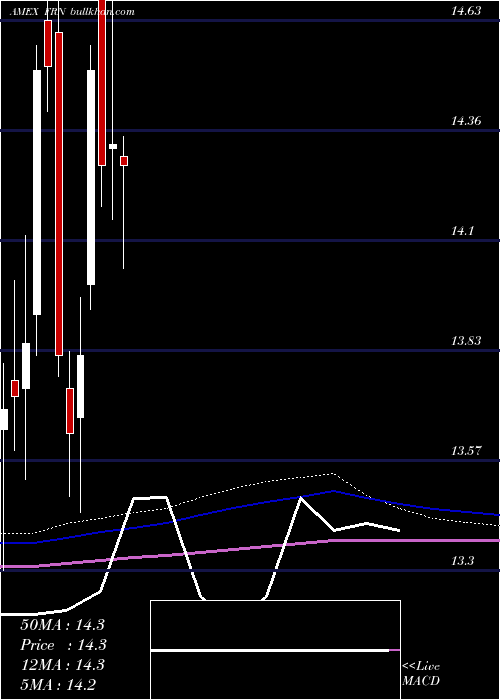Image resolution: width=500 pixels, height=700 pixels.
Task: Click the 50MA : 14.3 readout
Action: 62,625
